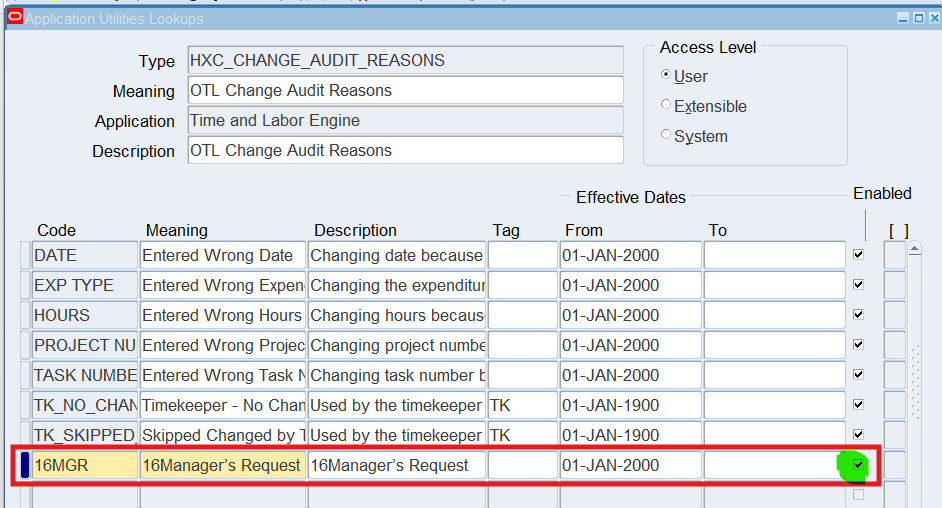
Task: Click the From date of EXP TYPE row
Action: (x=630, y=286)
